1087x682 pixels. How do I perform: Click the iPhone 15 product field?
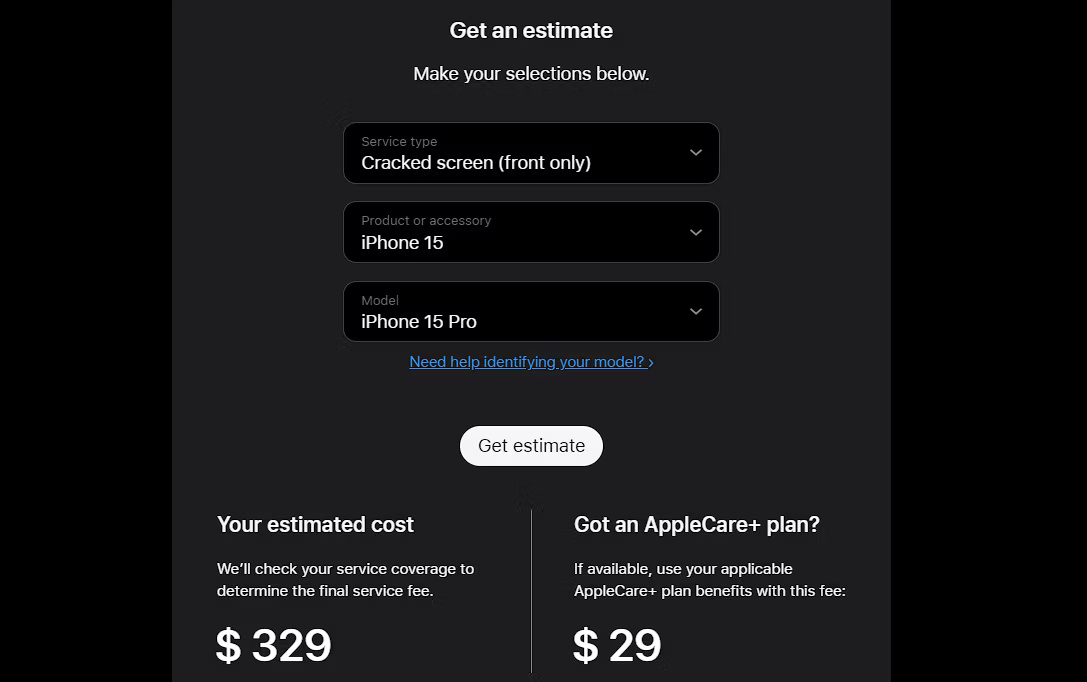tap(403, 242)
